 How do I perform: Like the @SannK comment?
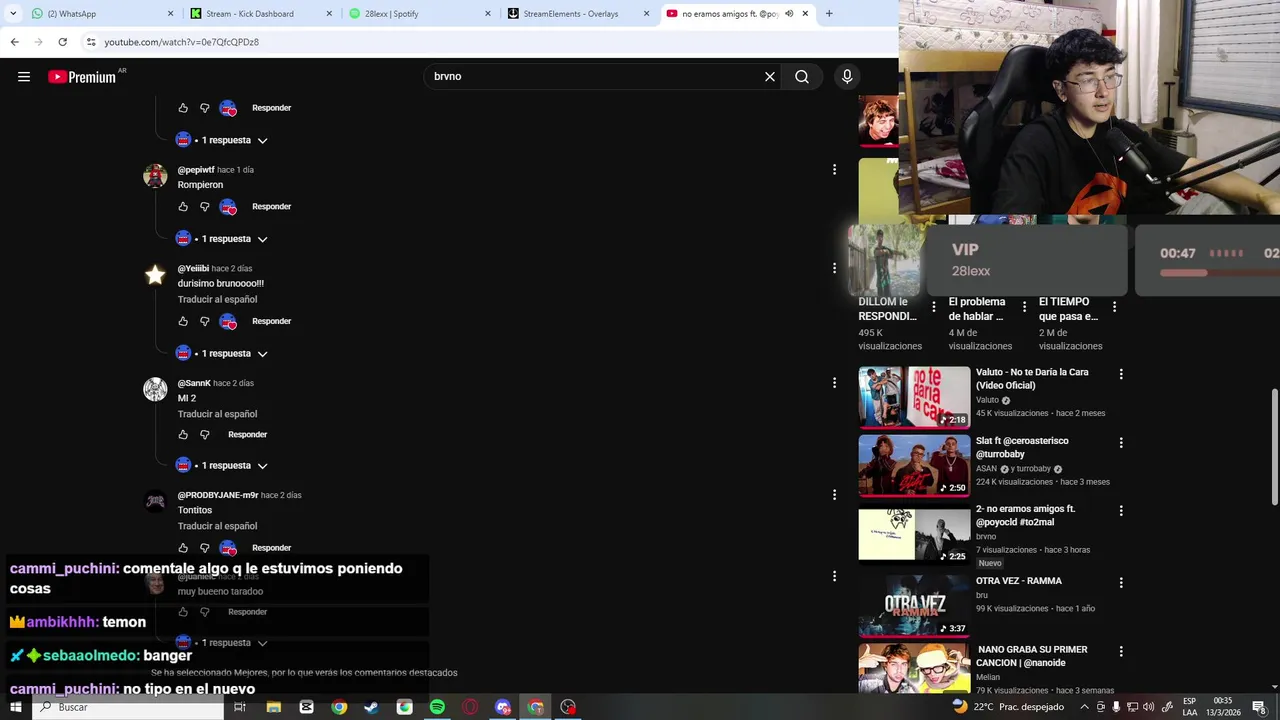point(183,435)
